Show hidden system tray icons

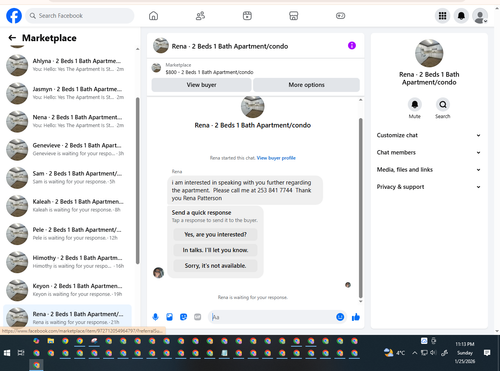tap(414, 353)
